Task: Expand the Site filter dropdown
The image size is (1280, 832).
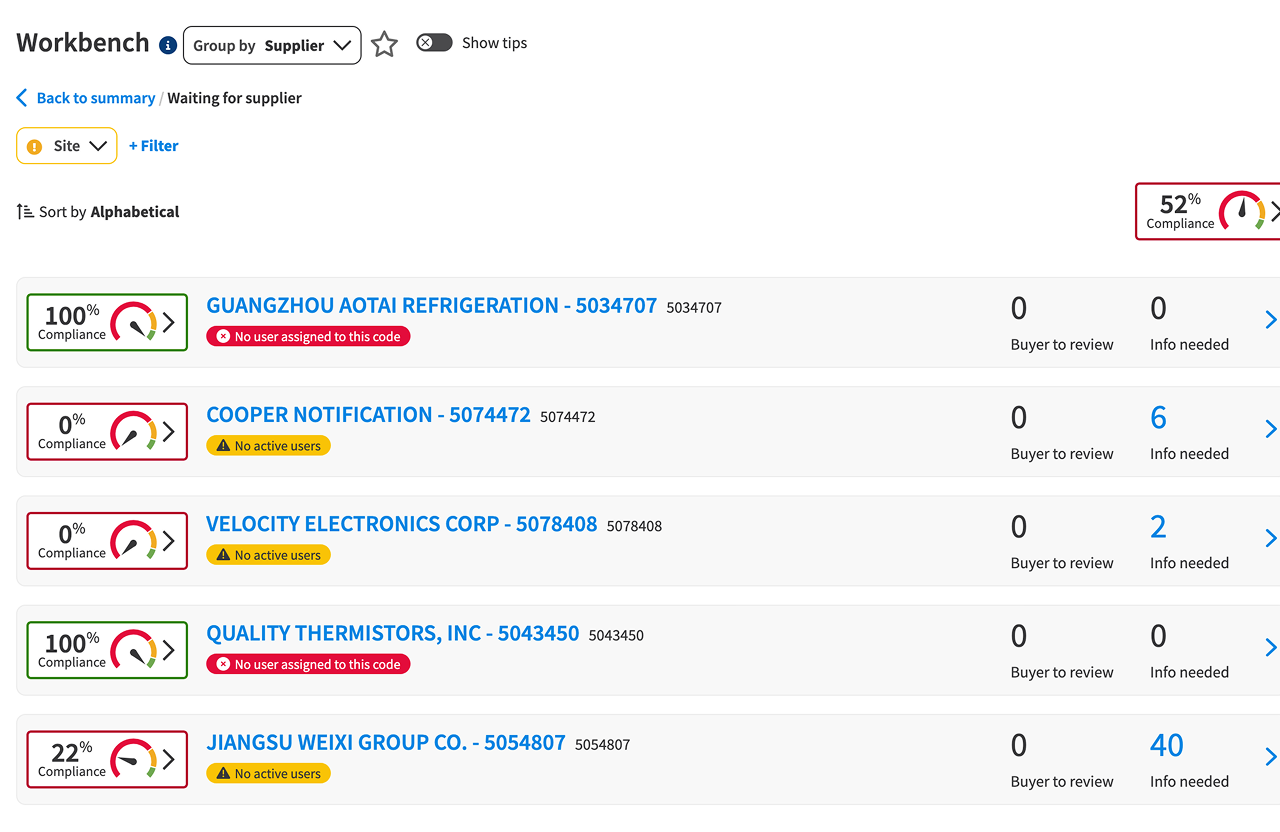Action: tap(67, 146)
